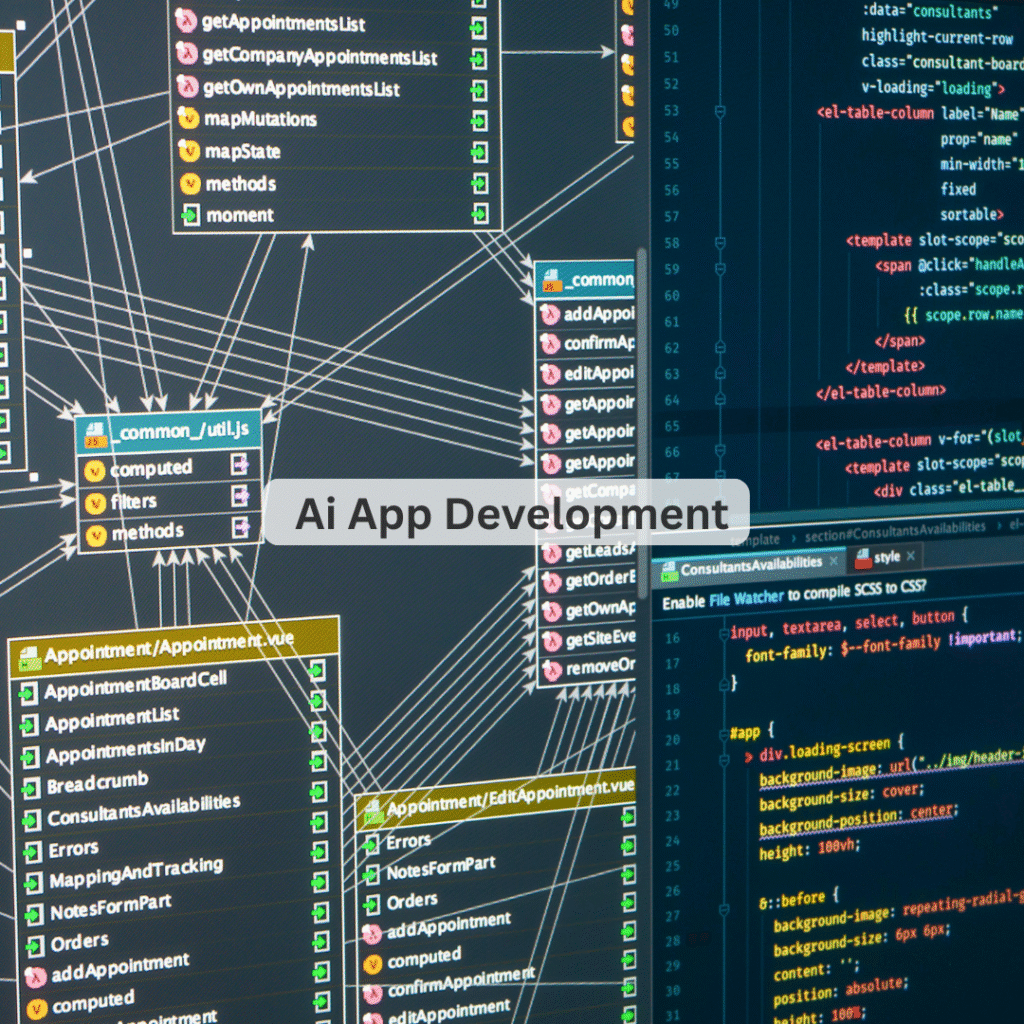
Task: Click the lambda icon beside getAppointmentsList
Action: tap(186, 22)
